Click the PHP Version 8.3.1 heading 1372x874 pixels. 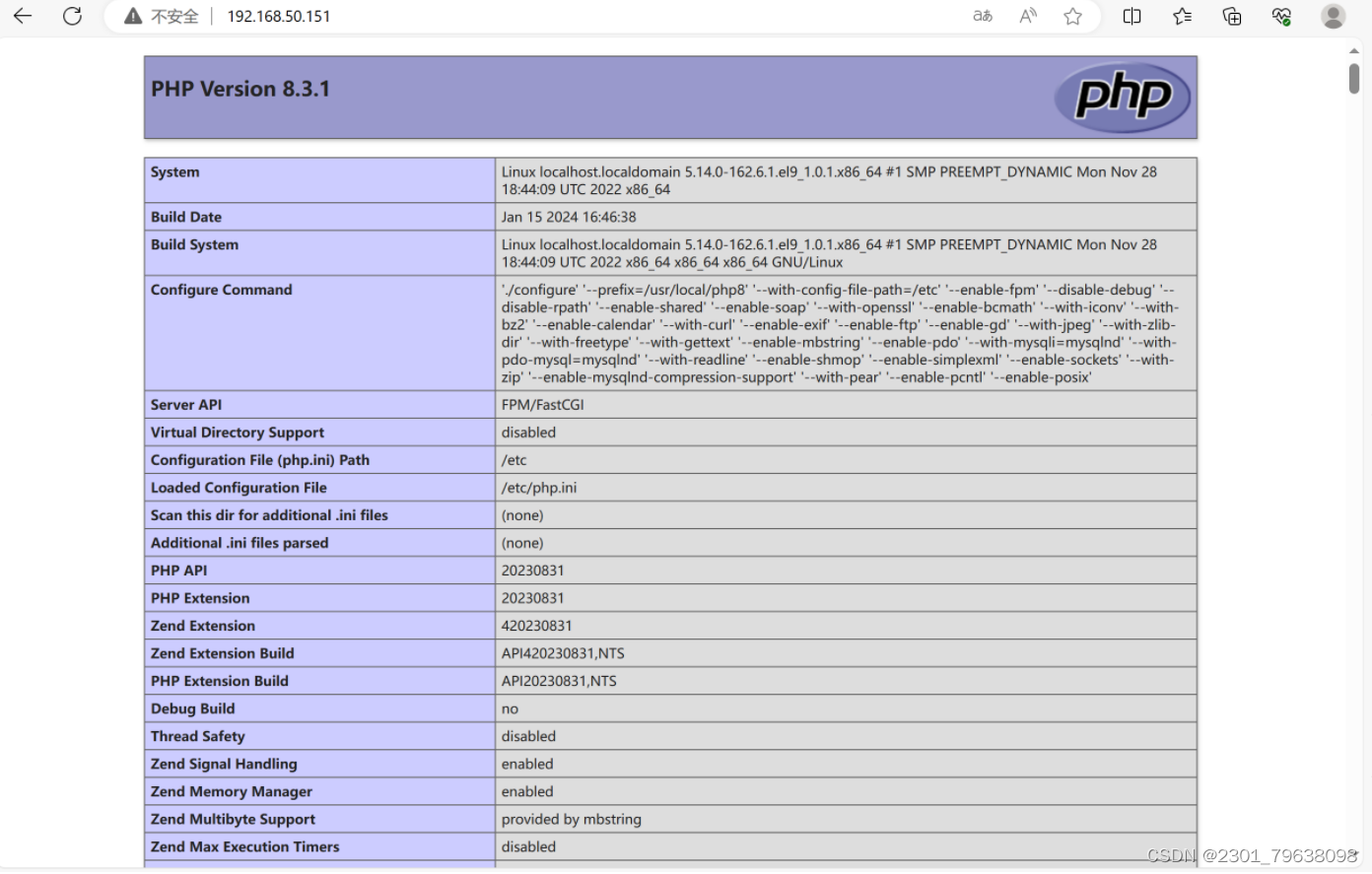point(240,89)
